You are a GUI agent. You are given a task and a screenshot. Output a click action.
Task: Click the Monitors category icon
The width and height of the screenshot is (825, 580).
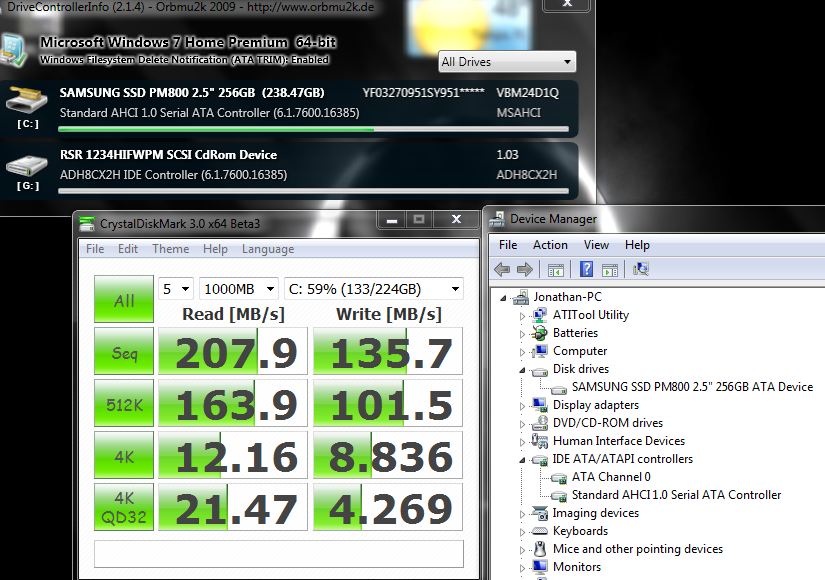[539, 567]
